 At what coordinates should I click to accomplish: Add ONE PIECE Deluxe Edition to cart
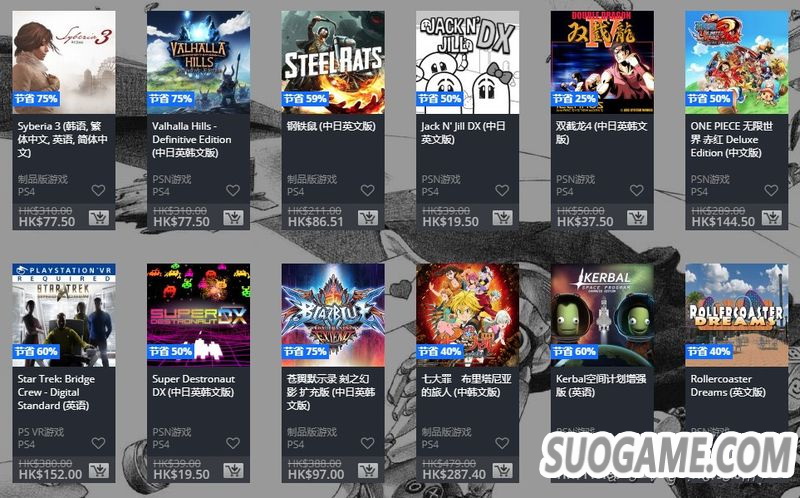coord(772,218)
